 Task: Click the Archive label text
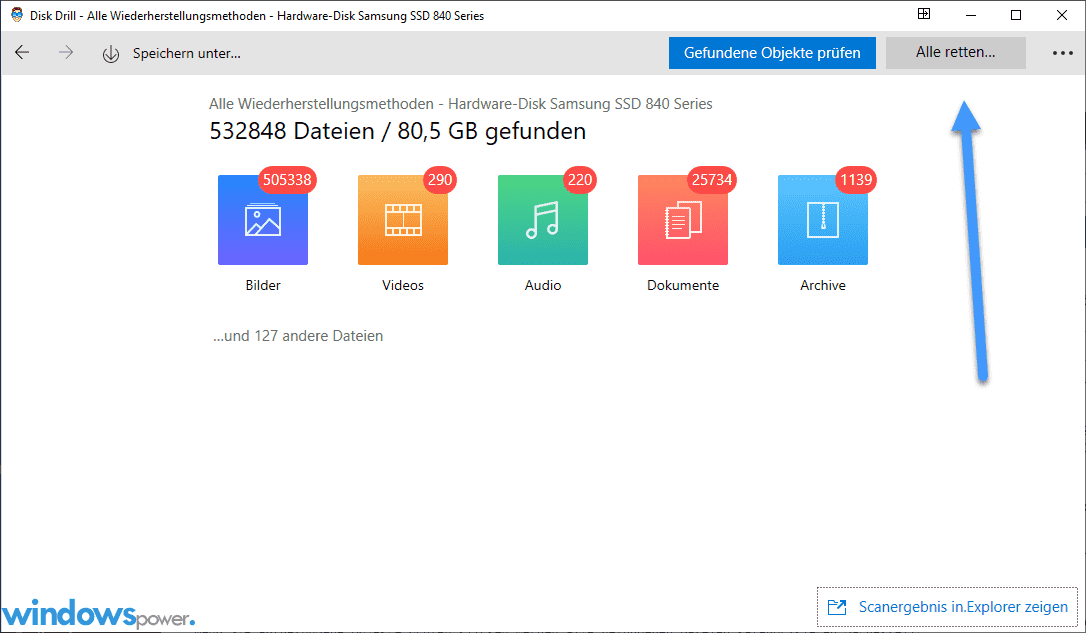823,285
